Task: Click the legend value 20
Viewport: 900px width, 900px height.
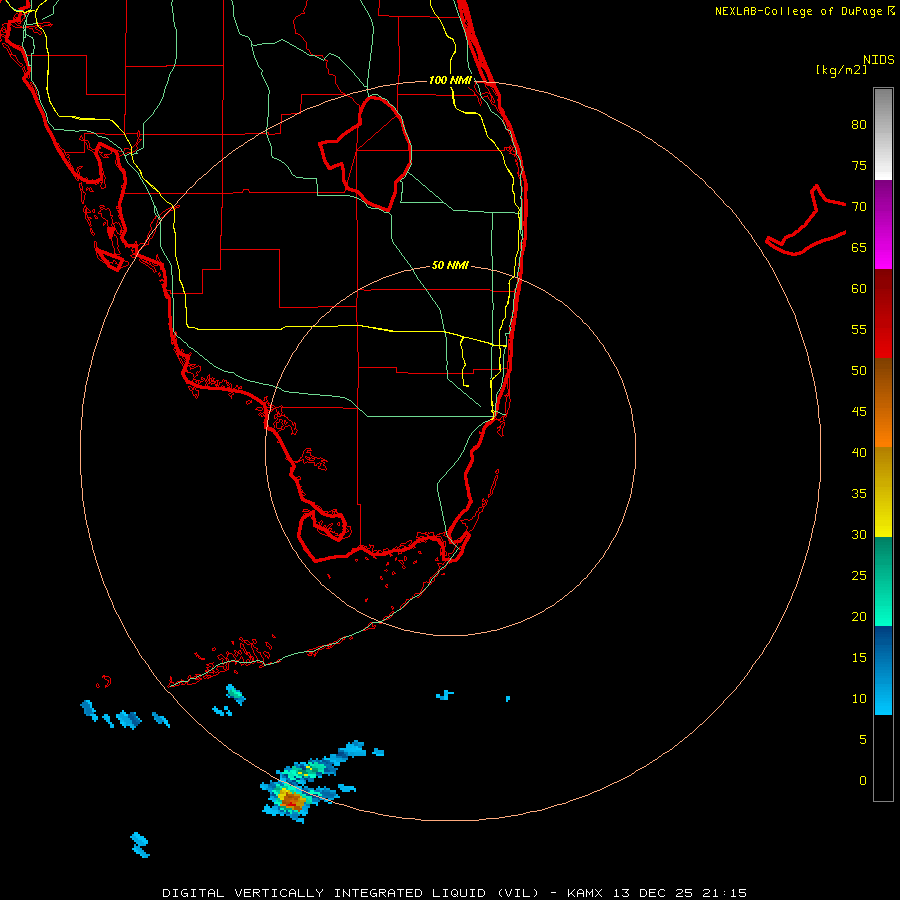Action: pyautogui.click(x=859, y=616)
